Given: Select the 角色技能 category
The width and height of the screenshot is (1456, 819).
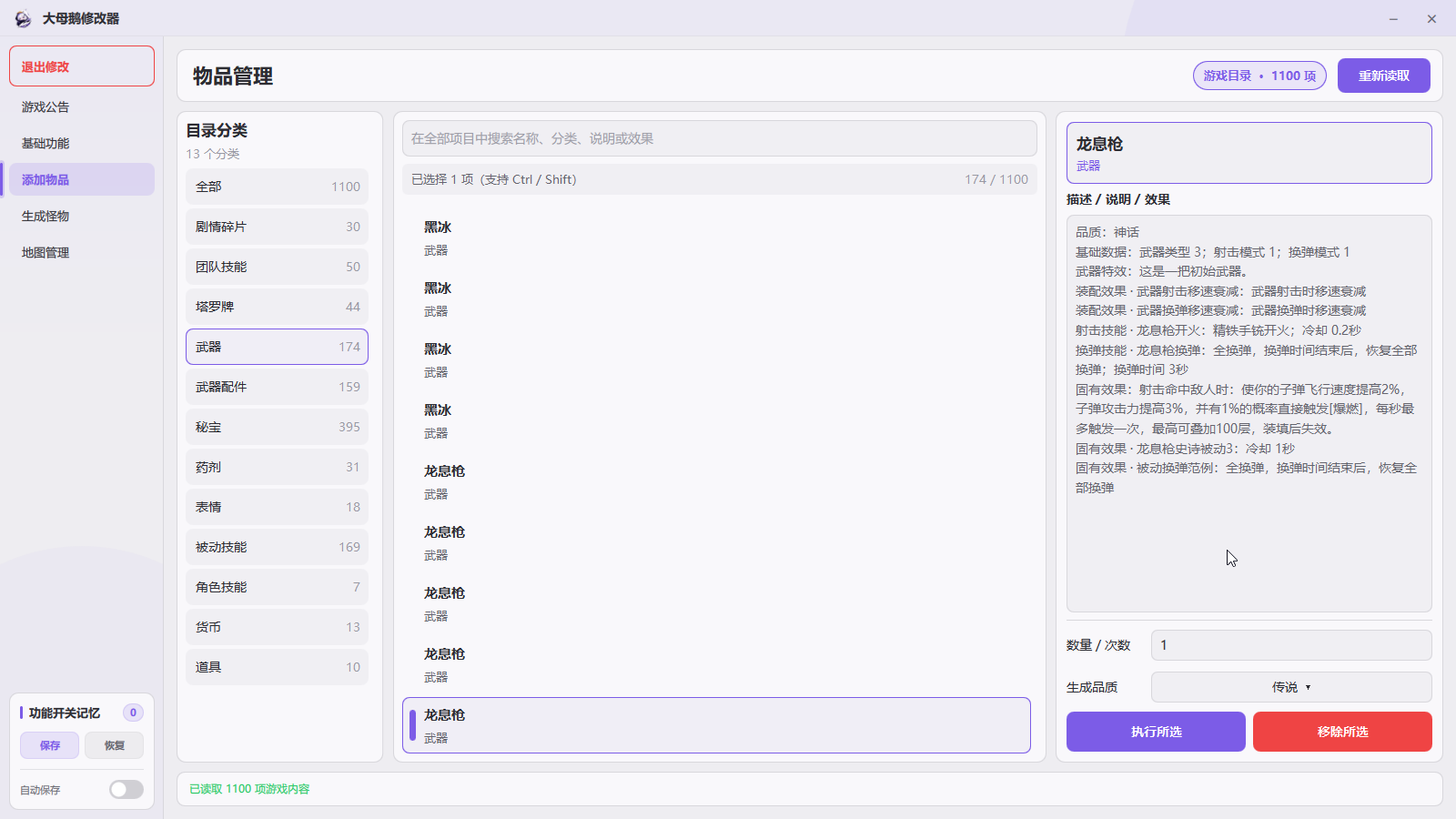Looking at the screenshot, I should tap(277, 587).
